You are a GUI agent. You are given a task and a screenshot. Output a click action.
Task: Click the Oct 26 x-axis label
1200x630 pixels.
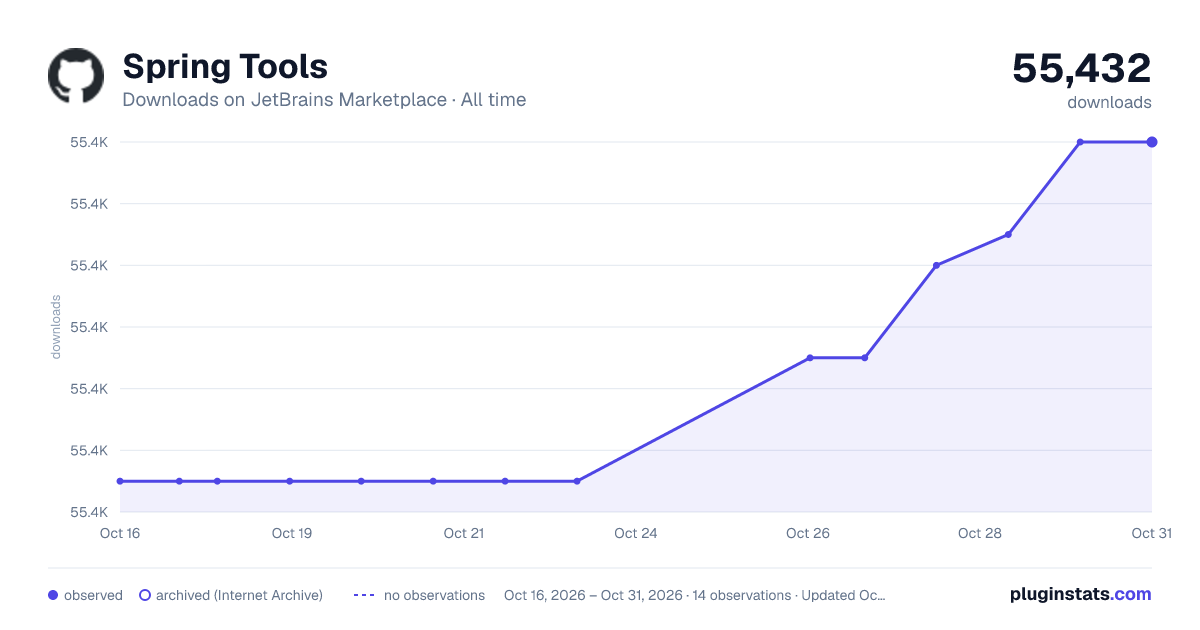(x=808, y=533)
